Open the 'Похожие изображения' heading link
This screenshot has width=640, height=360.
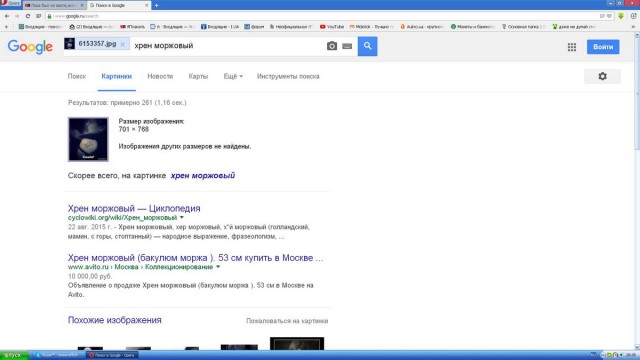tap(115, 320)
